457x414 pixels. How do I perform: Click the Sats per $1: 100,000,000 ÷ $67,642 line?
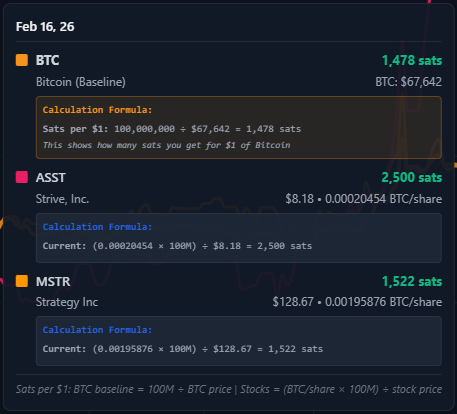(x=172, y=129)
